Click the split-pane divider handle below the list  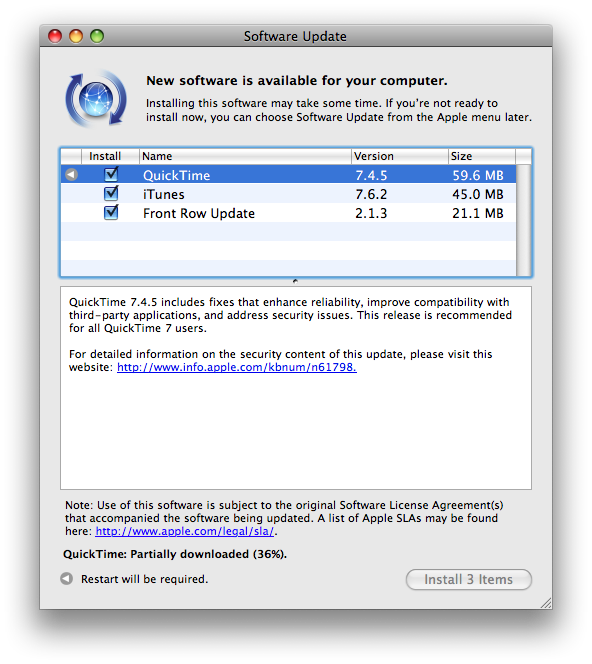click(x=295, y=281)
